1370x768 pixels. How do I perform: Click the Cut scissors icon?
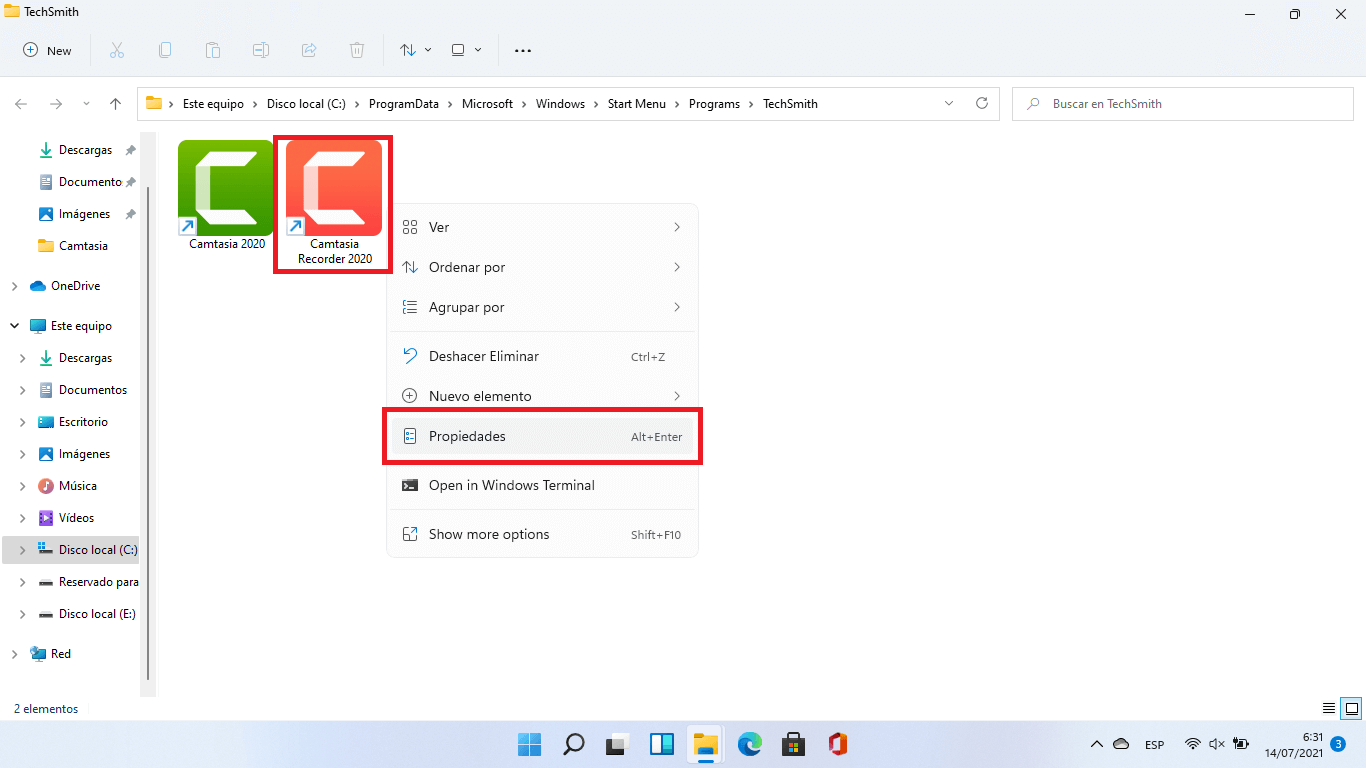tap(116, 50)
